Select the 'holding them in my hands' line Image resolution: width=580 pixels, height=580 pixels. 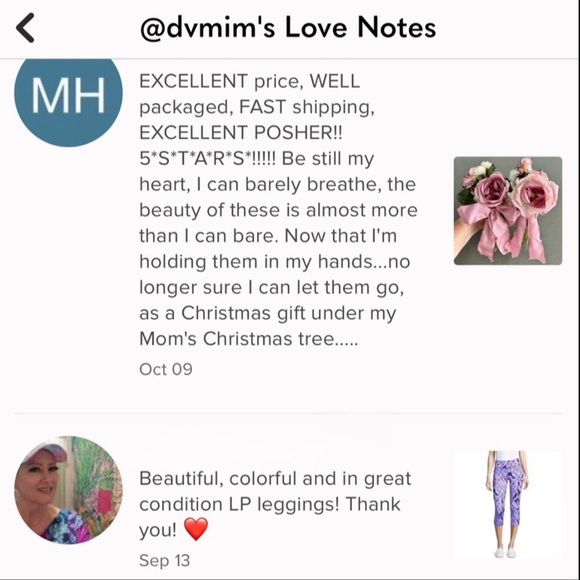tap(275, 262)
